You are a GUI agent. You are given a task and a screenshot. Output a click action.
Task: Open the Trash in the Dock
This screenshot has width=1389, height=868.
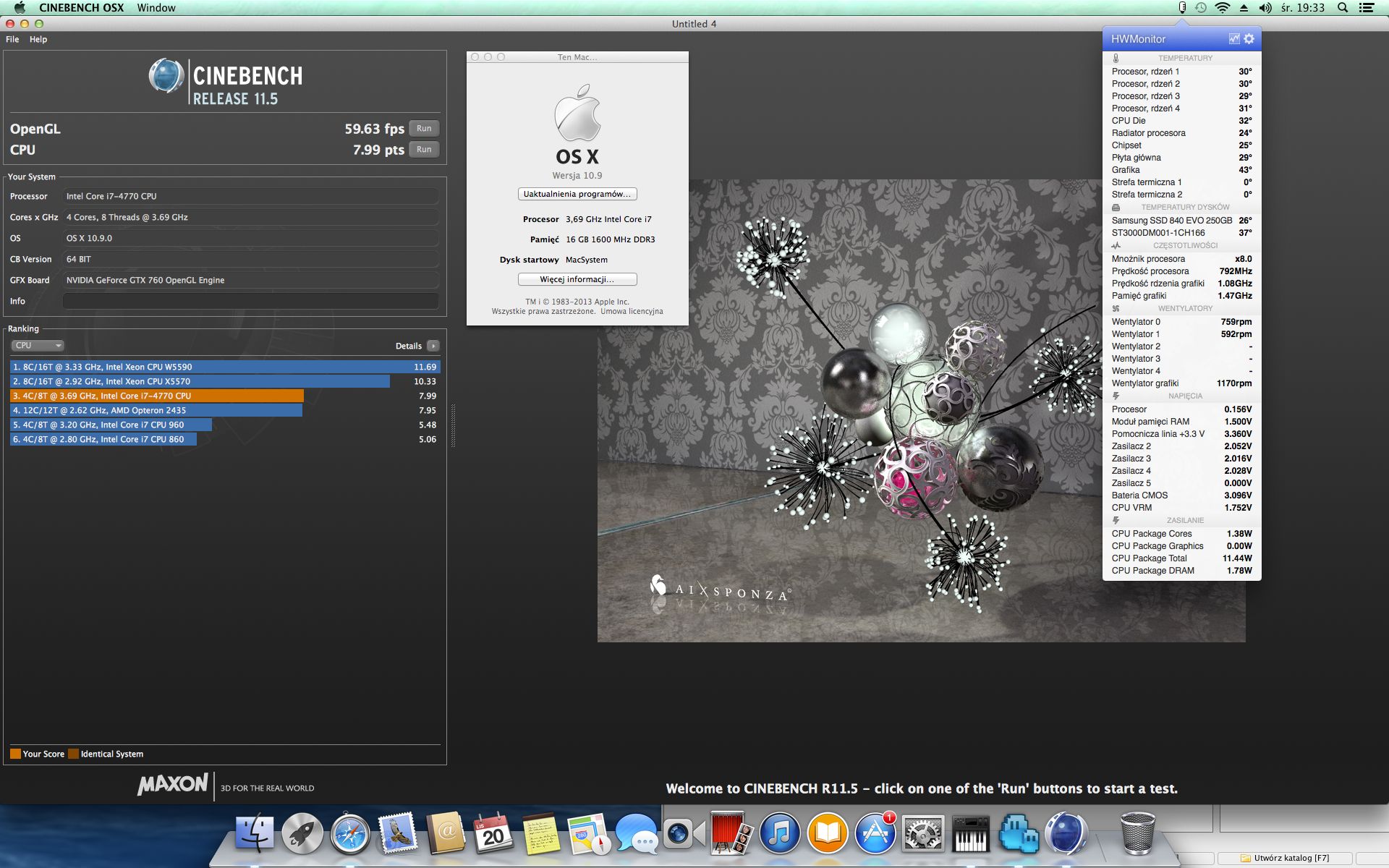[x=1137, y=834]
